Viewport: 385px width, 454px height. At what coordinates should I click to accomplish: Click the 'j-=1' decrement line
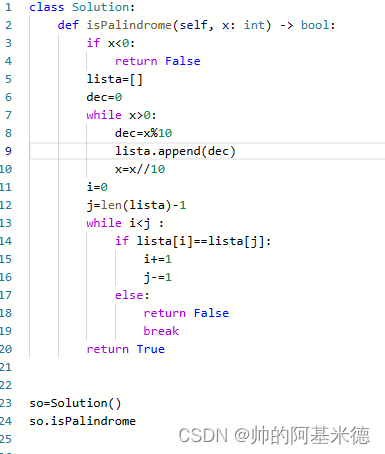coord(158,277)
